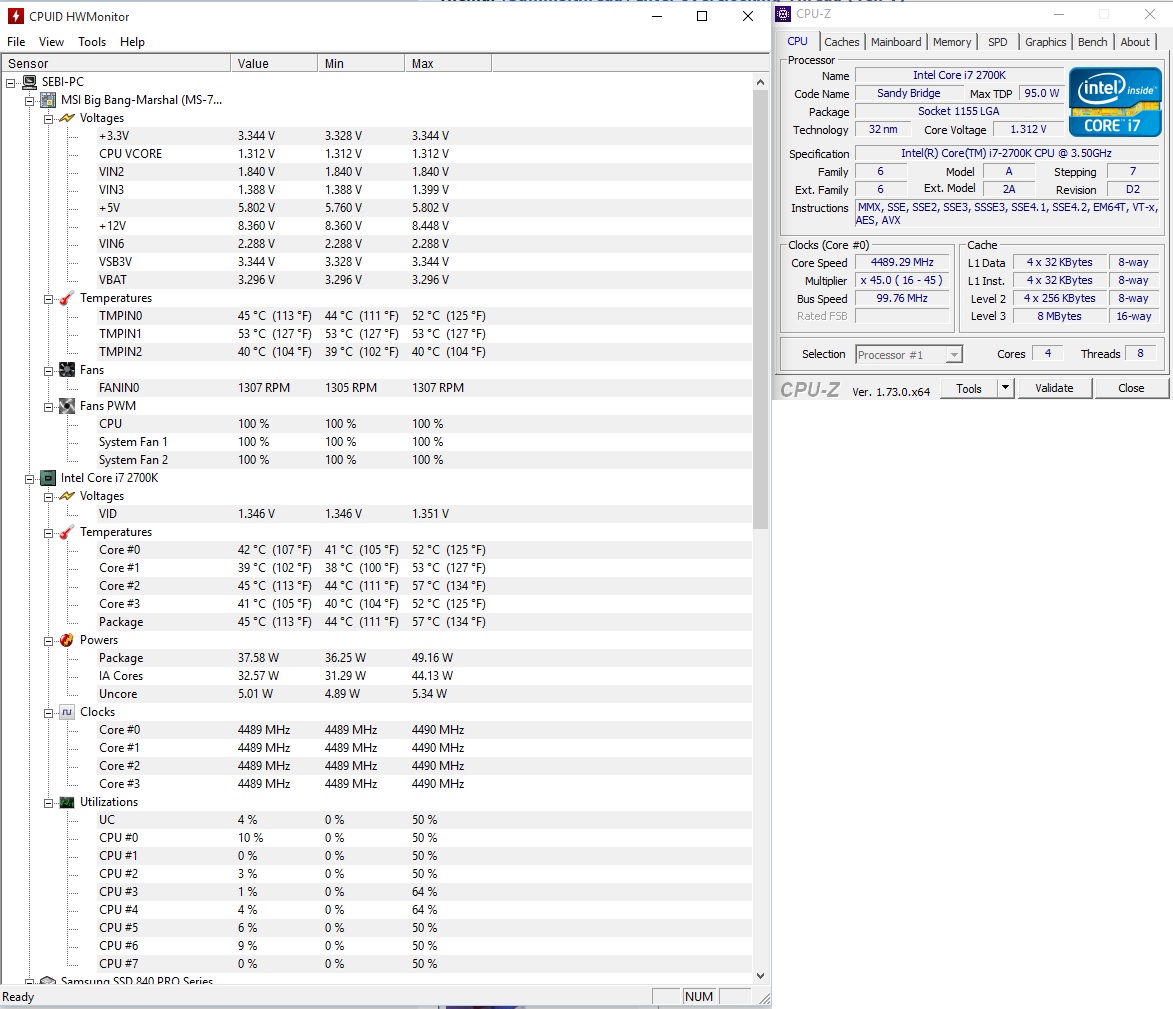
Task: Click the Clocks node icon
Action: [x=67, y=712]
